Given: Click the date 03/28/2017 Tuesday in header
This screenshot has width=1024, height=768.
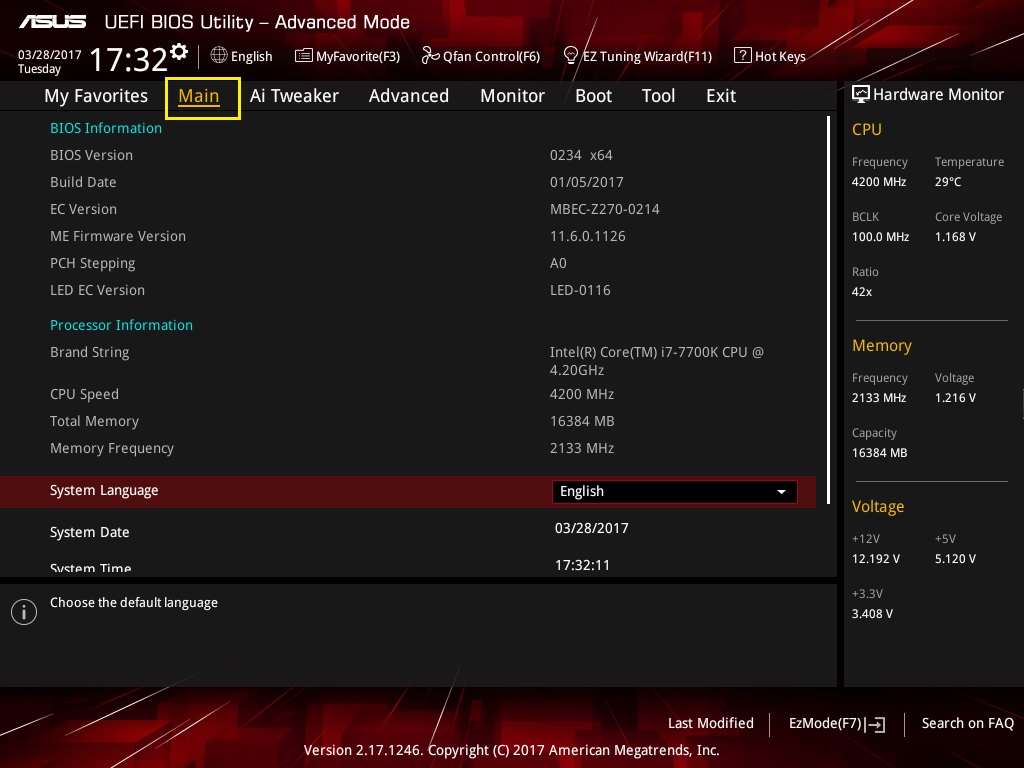Looking at the screenshot, I should 49,61.
